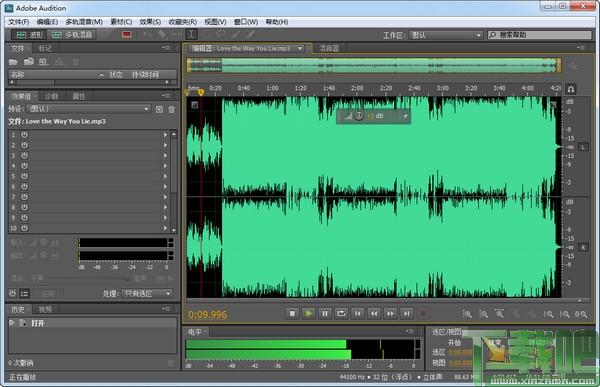Open the Help menu
The width and height of the screenshot is (600, 387).
(277, 22)
